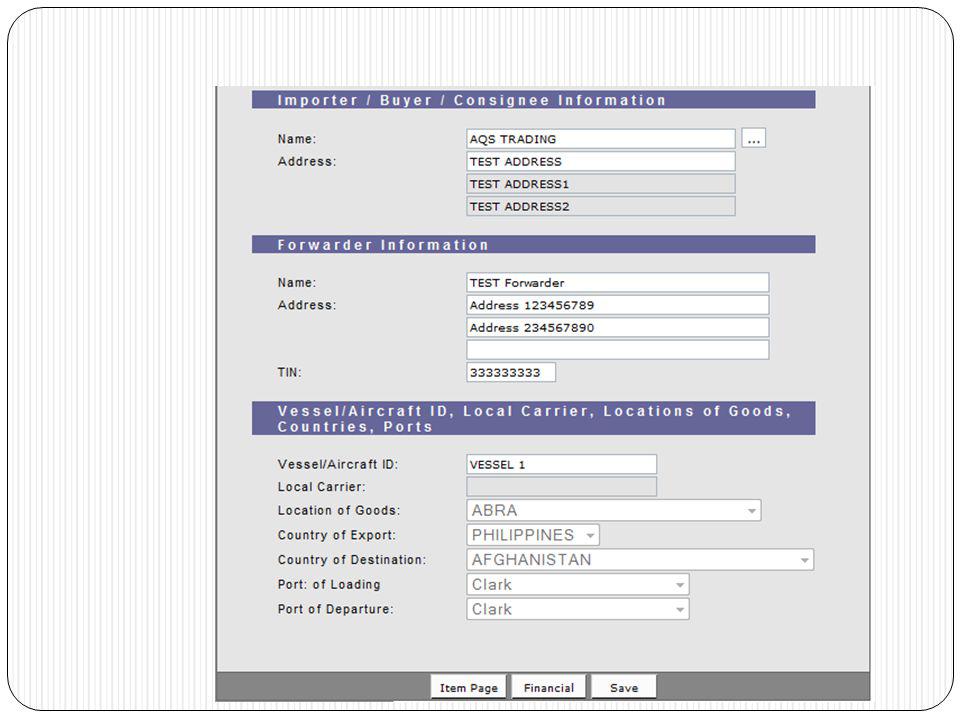Select the TEST ADDRESS2 field
The height and width of the screenshot is (720, 960).
600,206
